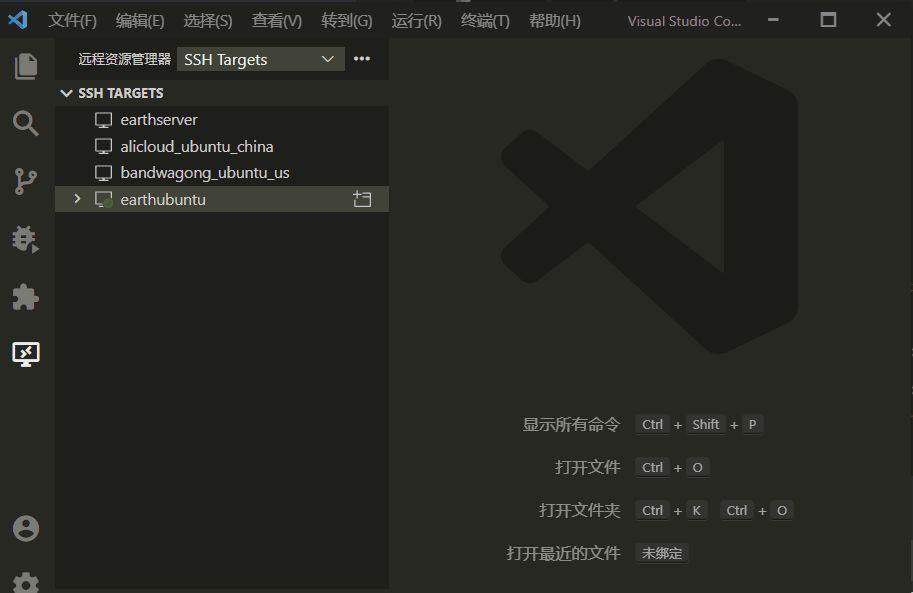This screenshot has height=593, width=913.
Task: Open the remote explorer more actions ellipsis
Action: [x=362, y=59]
